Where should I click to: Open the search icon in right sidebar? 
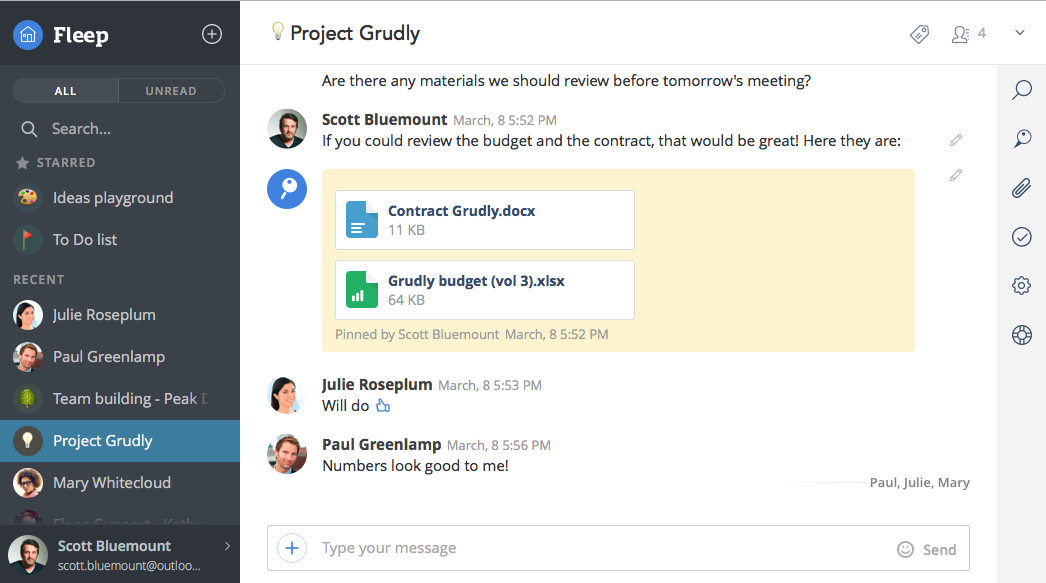[x=1021, y=91]
